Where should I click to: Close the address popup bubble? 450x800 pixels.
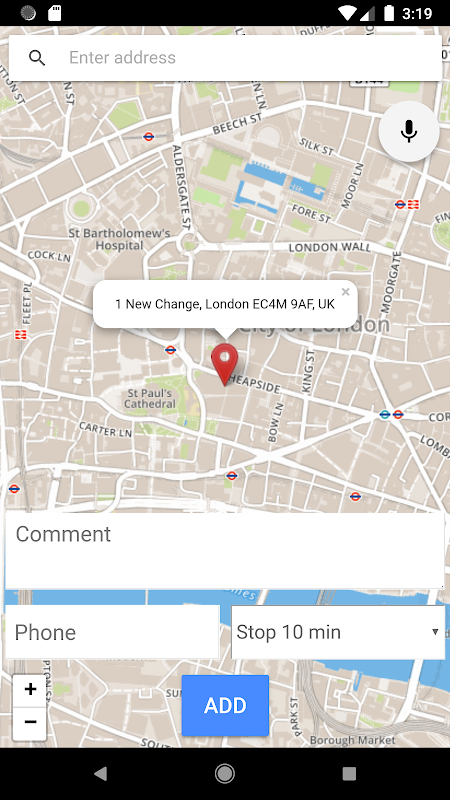(x=345, y=292)
